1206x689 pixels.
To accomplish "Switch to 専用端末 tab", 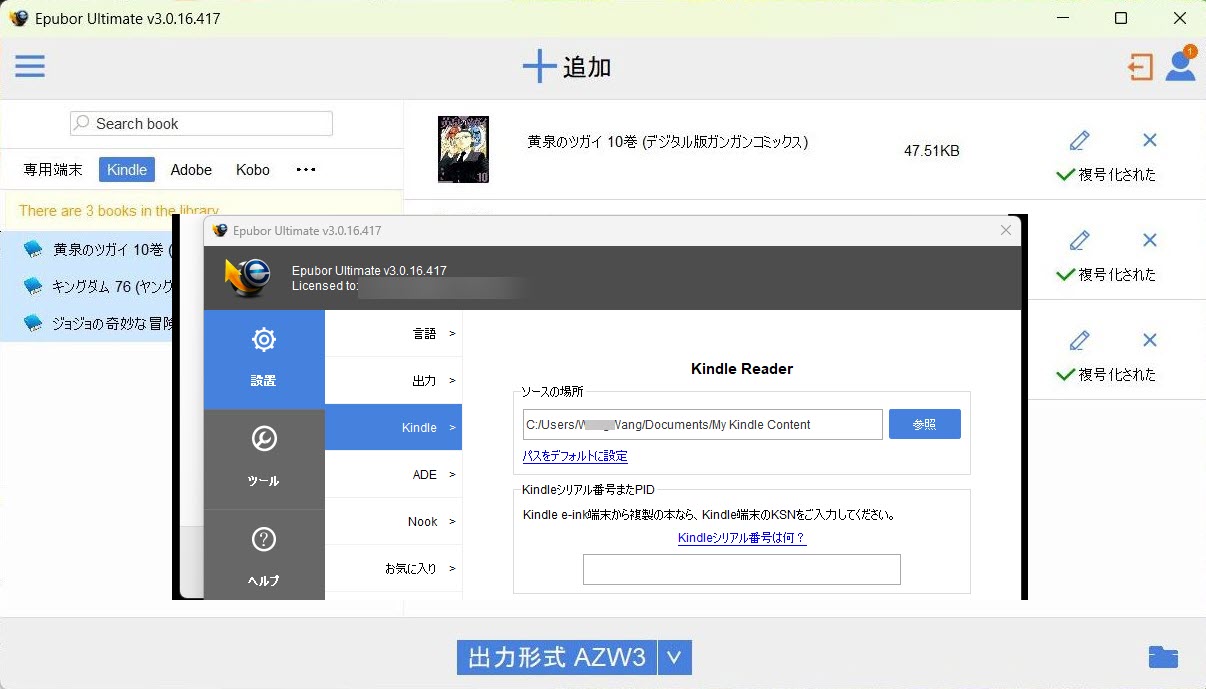I will (x=53, y=170).
